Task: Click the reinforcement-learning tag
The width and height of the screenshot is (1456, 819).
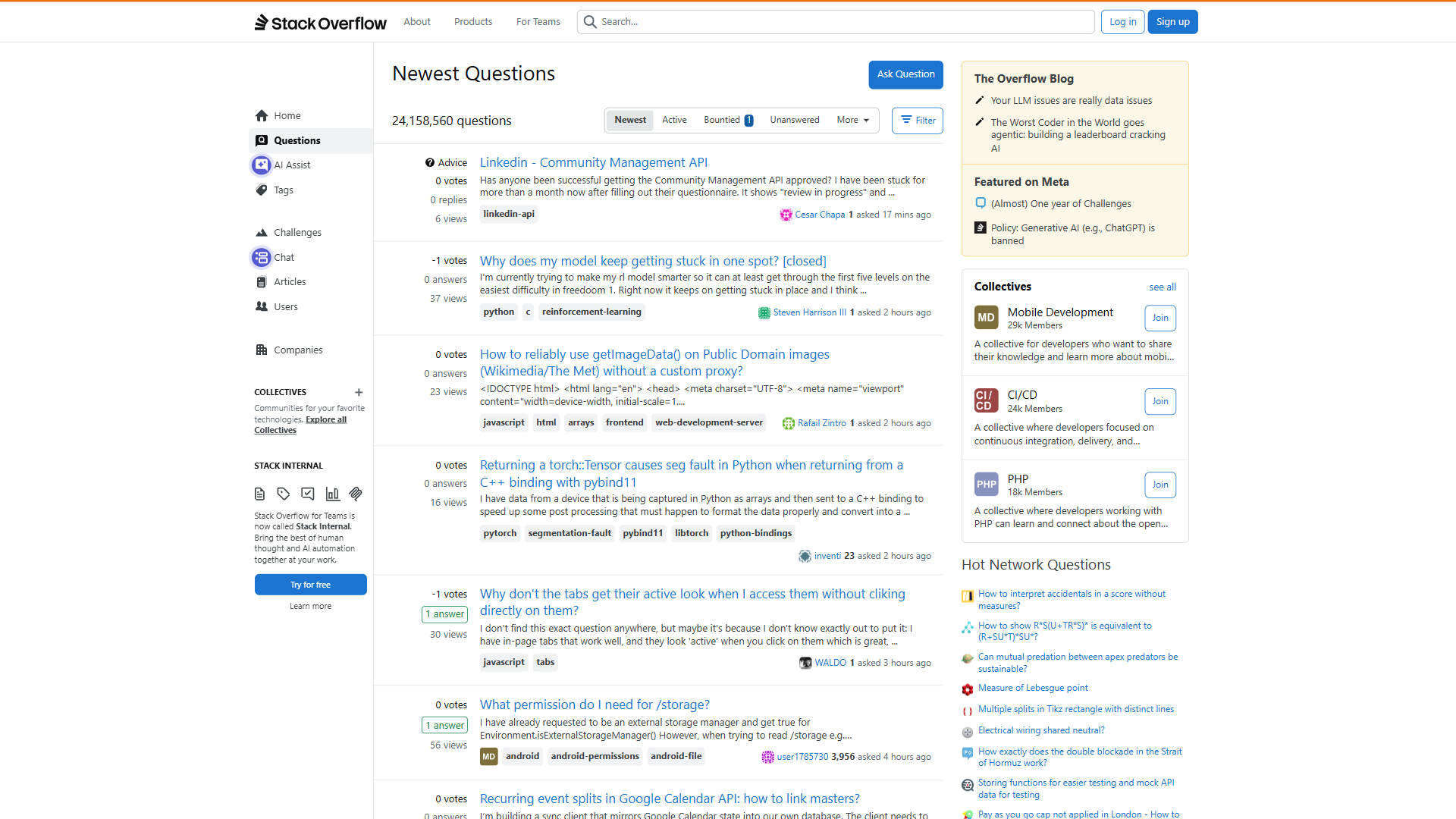Action: coord(591,312)
